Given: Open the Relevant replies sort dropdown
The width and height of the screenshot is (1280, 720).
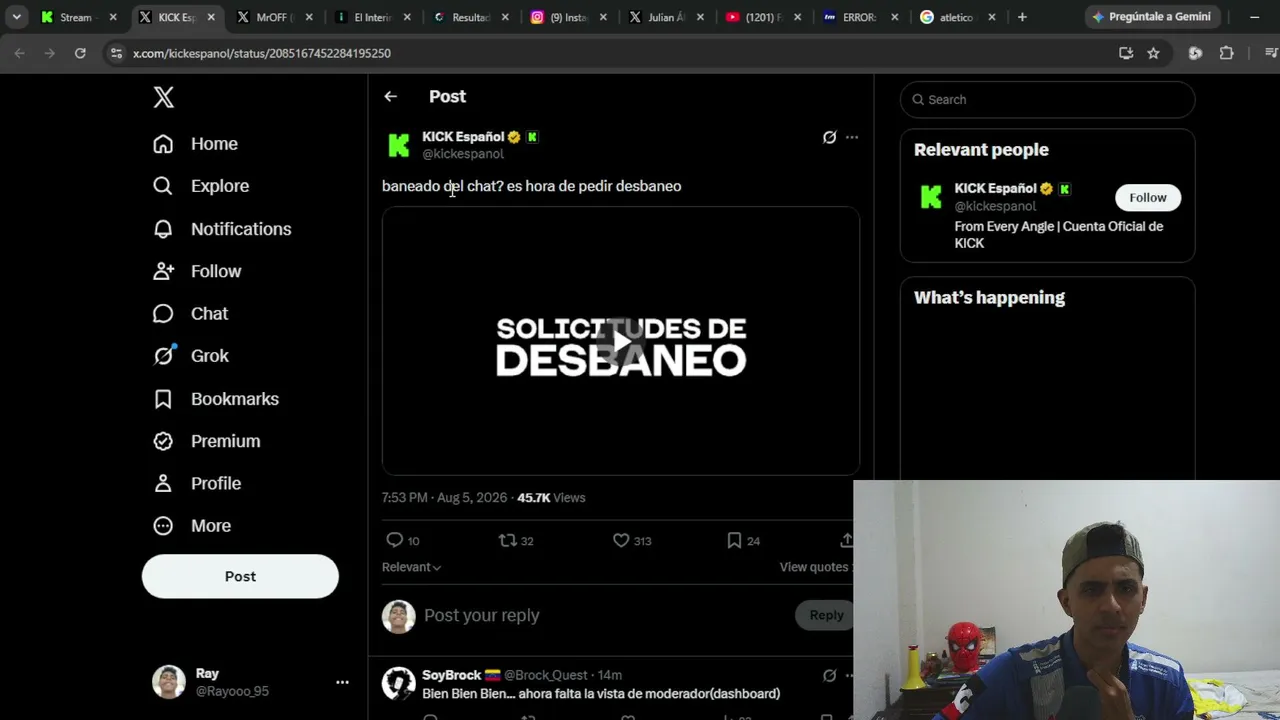Looking at the screenshot, I should click(x=411, y=567).
